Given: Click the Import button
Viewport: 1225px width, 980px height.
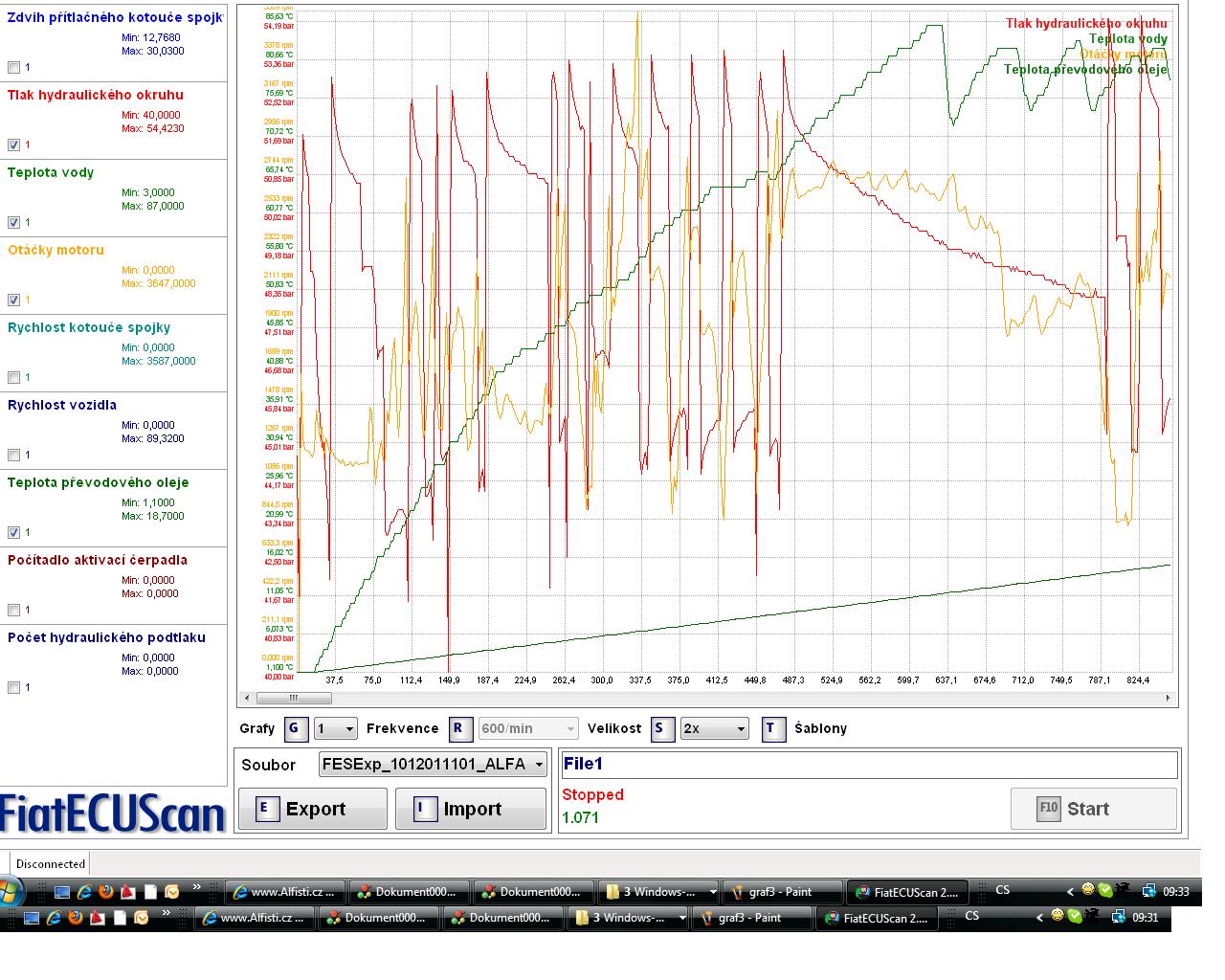Looking at the screenshot, I should pos(470,810).
